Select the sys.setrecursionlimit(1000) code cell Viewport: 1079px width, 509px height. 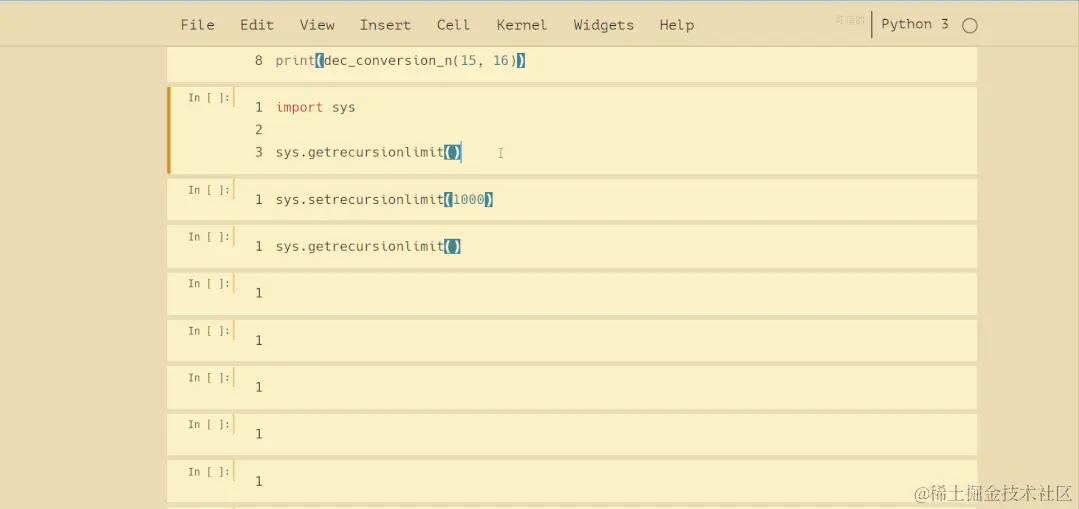coord(606,199)
